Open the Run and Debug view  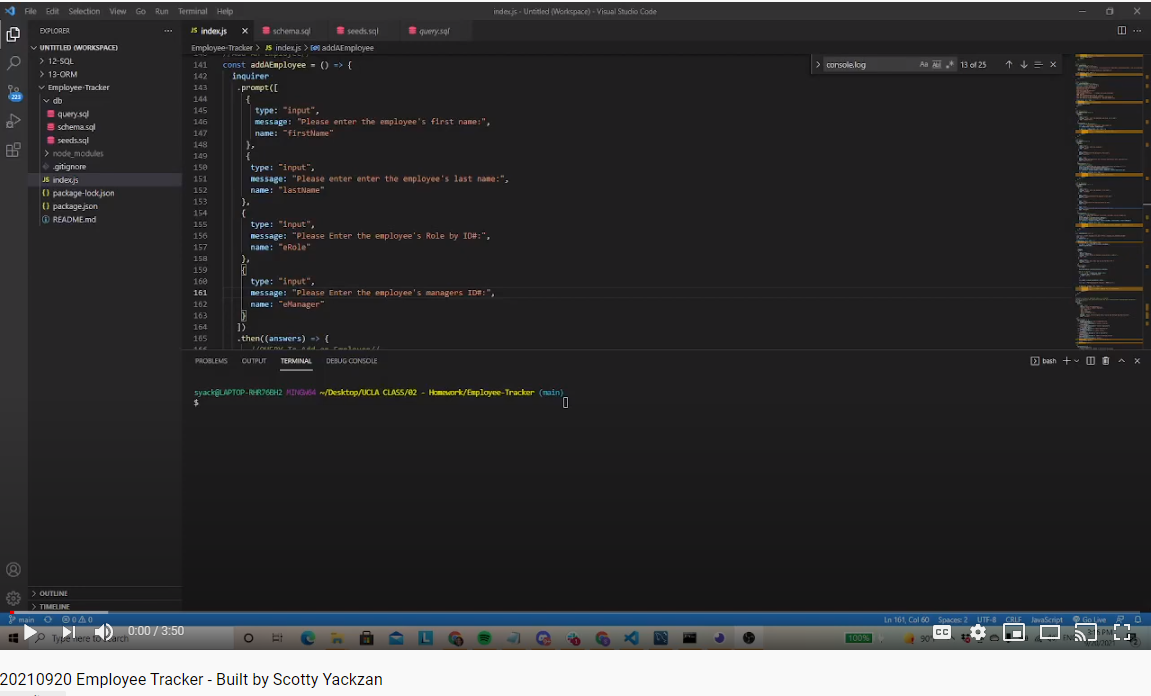pos(14,121)
